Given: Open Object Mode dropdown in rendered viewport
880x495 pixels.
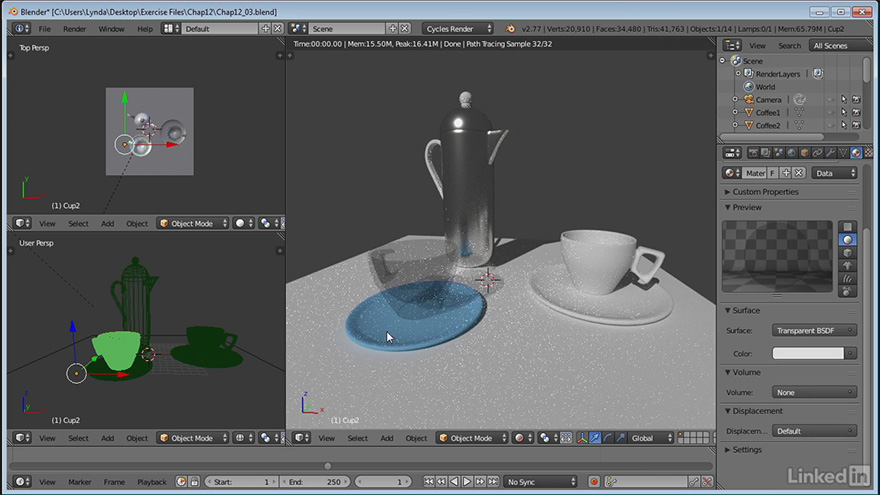Looking at the screenshot, I should pos(472,438).
